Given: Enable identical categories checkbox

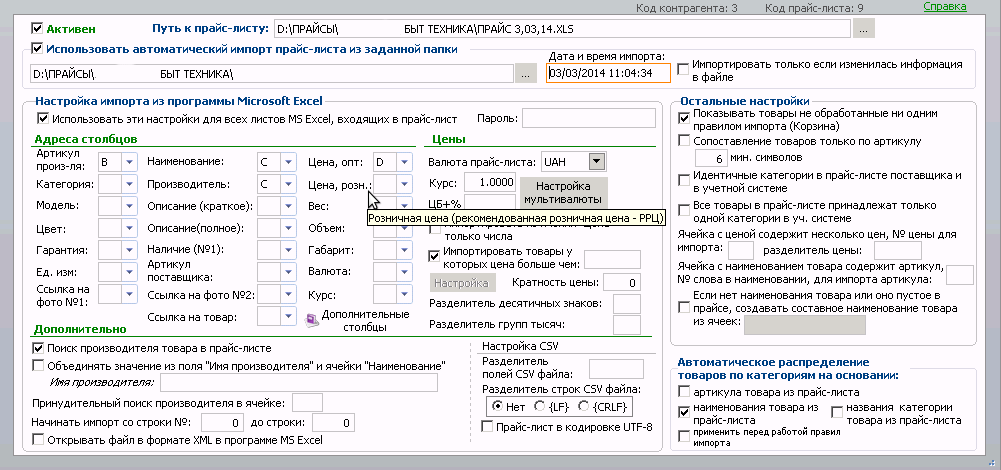Looking at the screenshot, I should [684, 179].
